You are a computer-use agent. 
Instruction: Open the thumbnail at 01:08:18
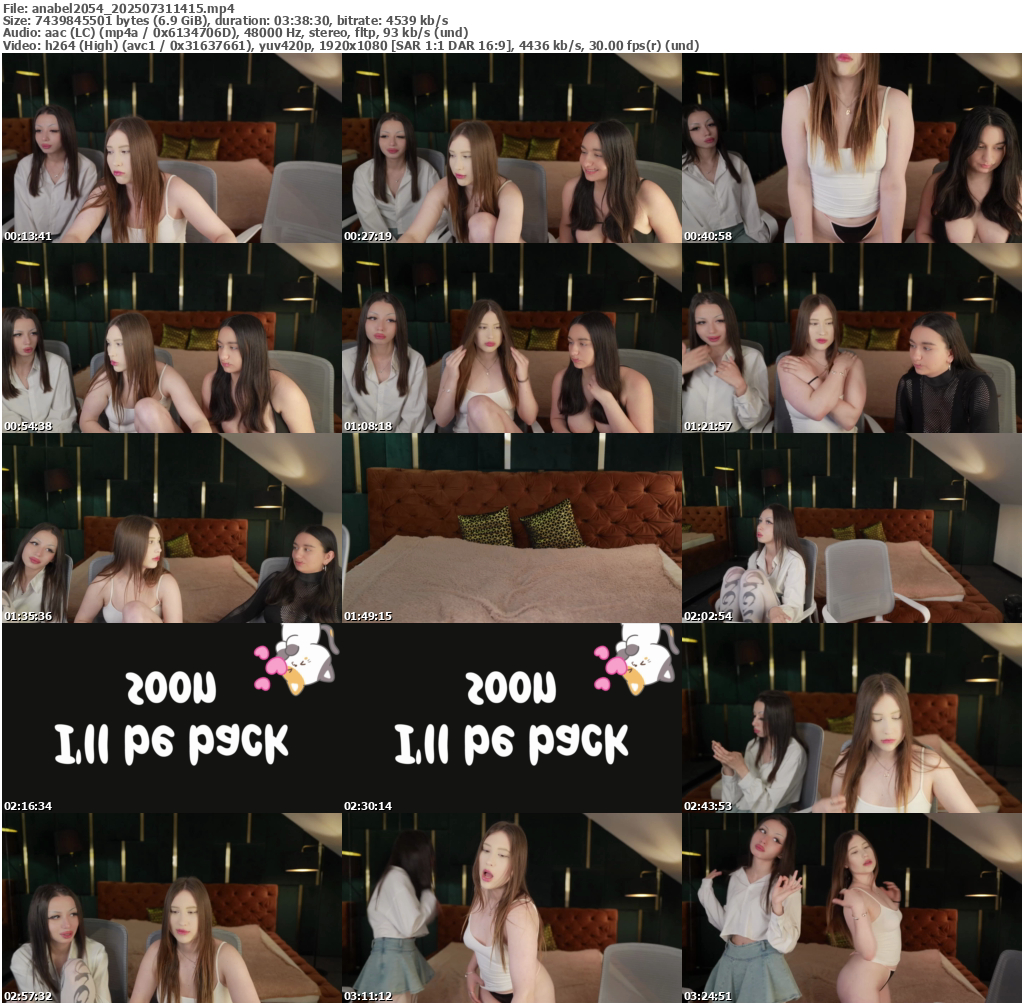[511, 338]
